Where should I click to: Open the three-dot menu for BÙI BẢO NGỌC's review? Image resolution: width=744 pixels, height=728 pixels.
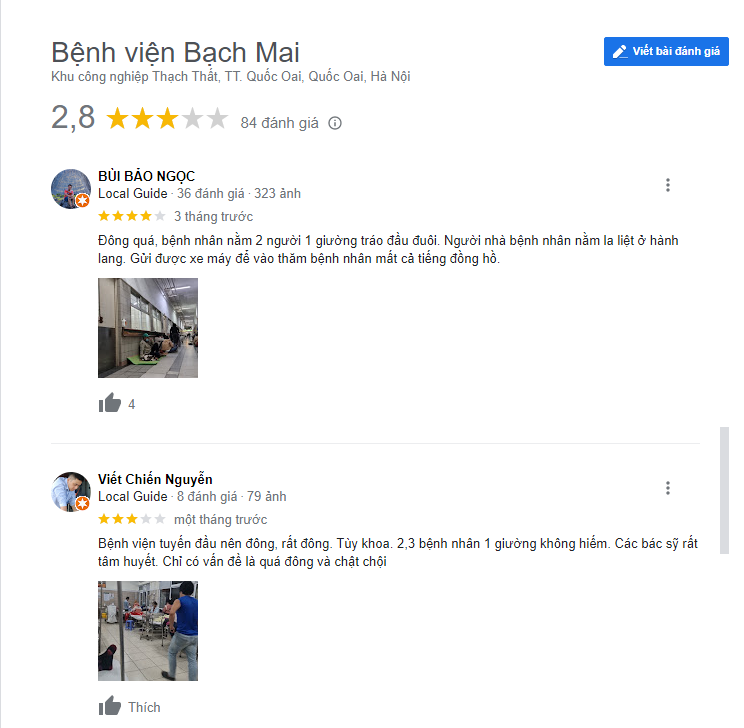[667, 185]
